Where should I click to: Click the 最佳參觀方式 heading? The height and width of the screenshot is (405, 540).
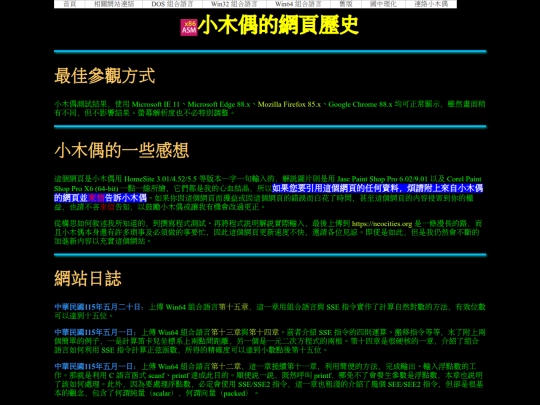click(105, 76)
